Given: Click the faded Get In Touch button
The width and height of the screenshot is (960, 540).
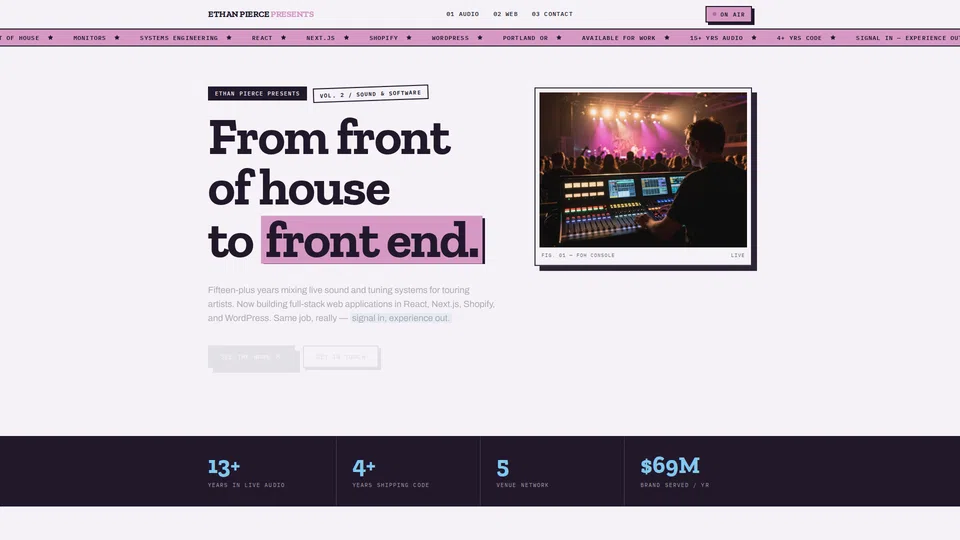Looking at the screenshot, I should click(x=340, y=357).
